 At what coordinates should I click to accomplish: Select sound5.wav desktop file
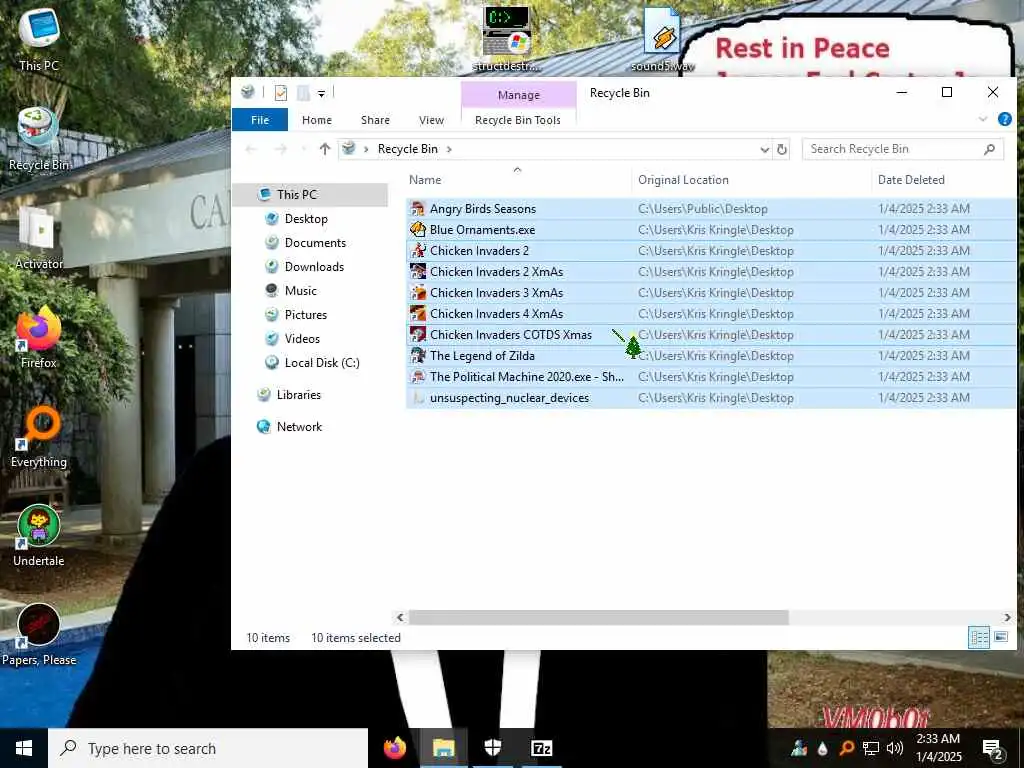click(662, 39)
